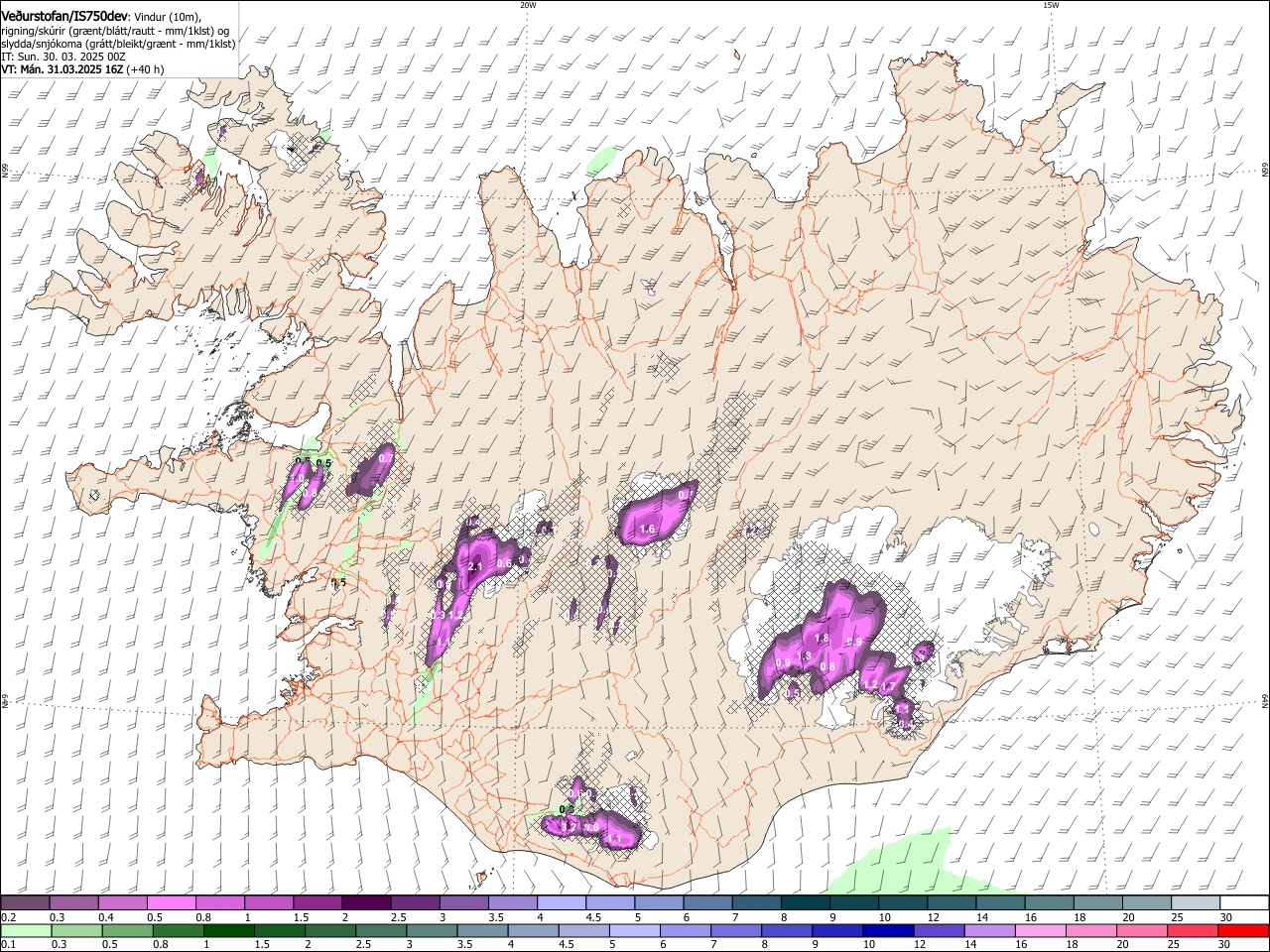
Task: Click the 0.1 label in the rain legend
Action: pyautogui.click(x=8, y=945)
